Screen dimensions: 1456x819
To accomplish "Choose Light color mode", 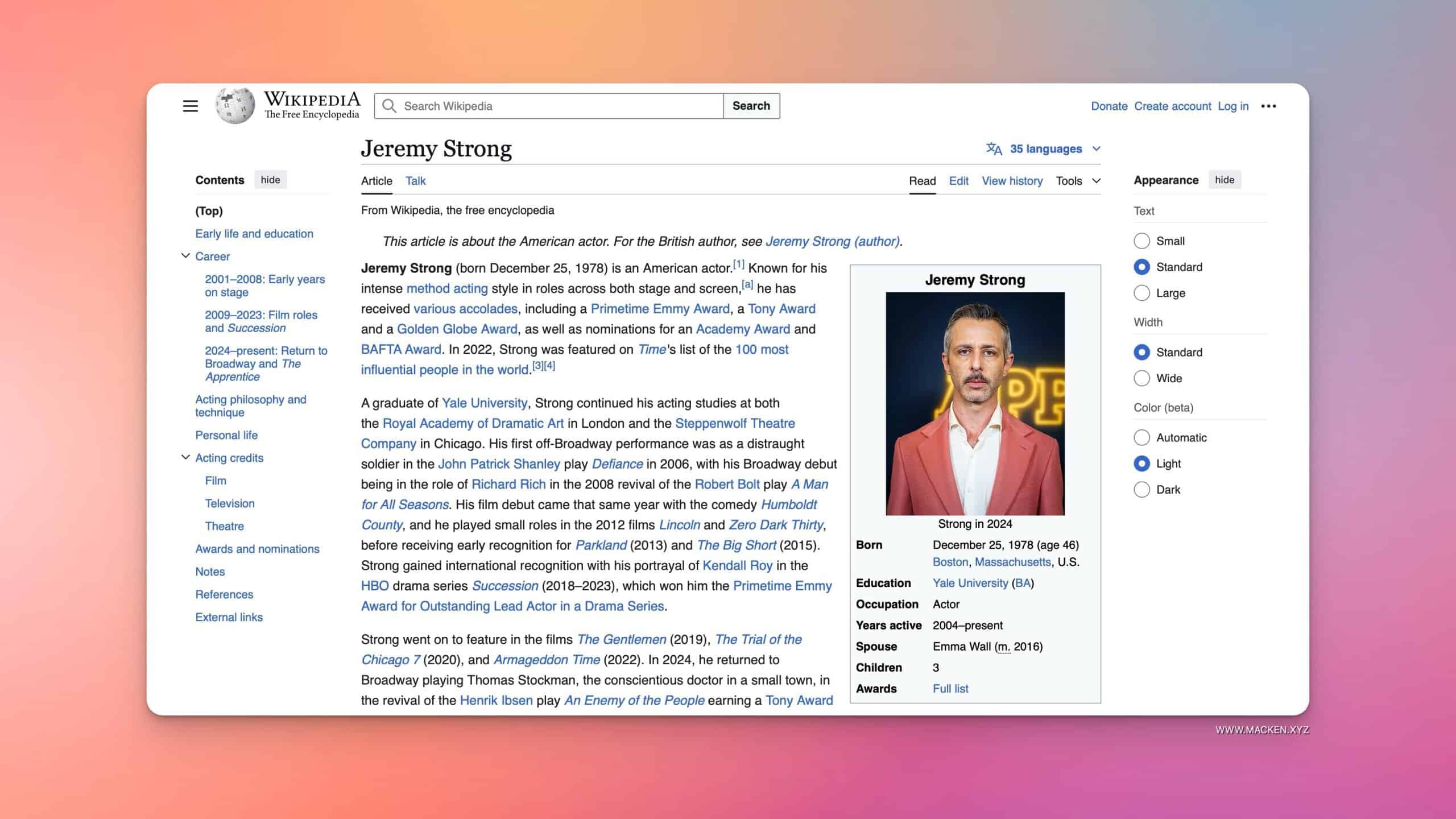I will [1141, 464].
